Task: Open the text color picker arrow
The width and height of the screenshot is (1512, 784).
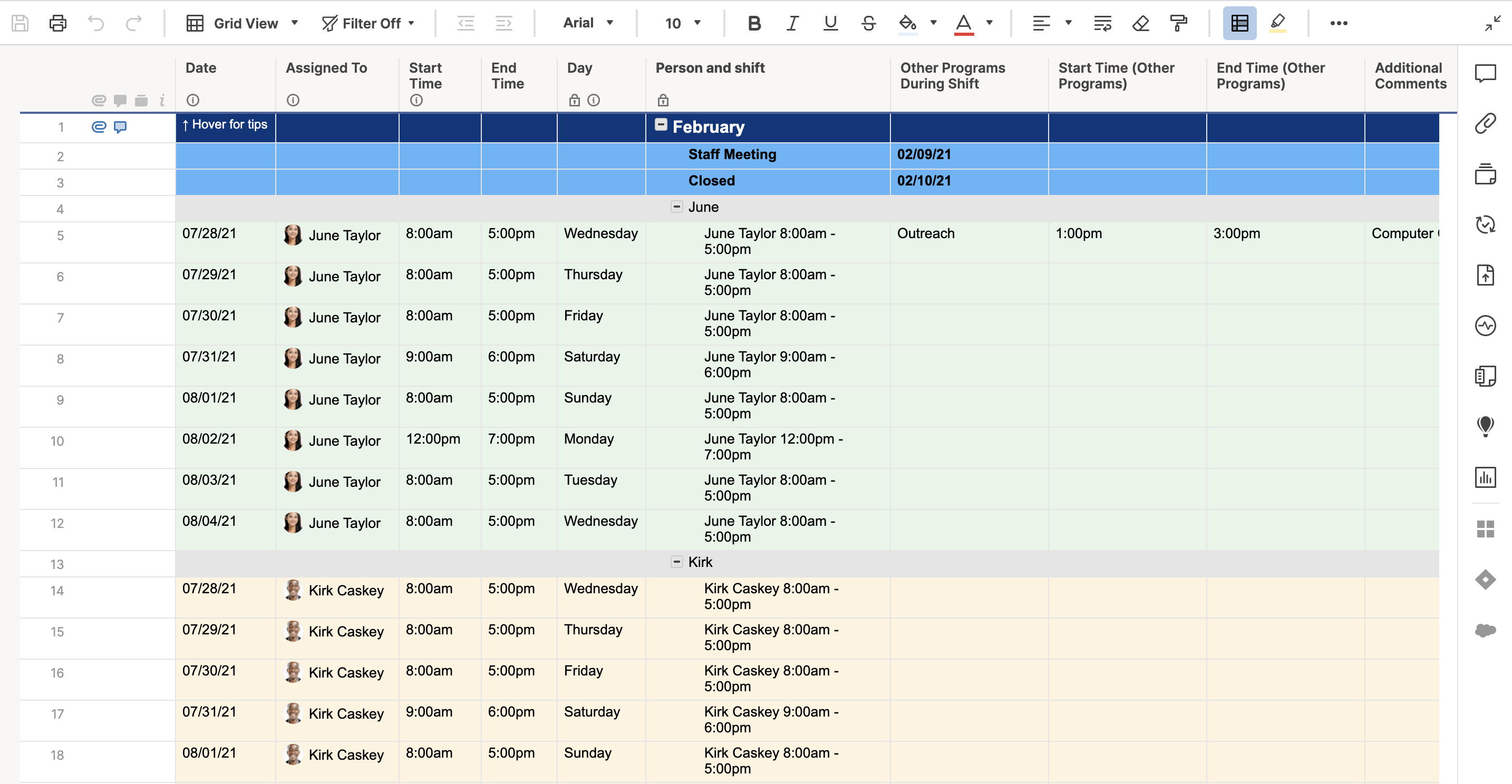Action: [x=990, y=24]
